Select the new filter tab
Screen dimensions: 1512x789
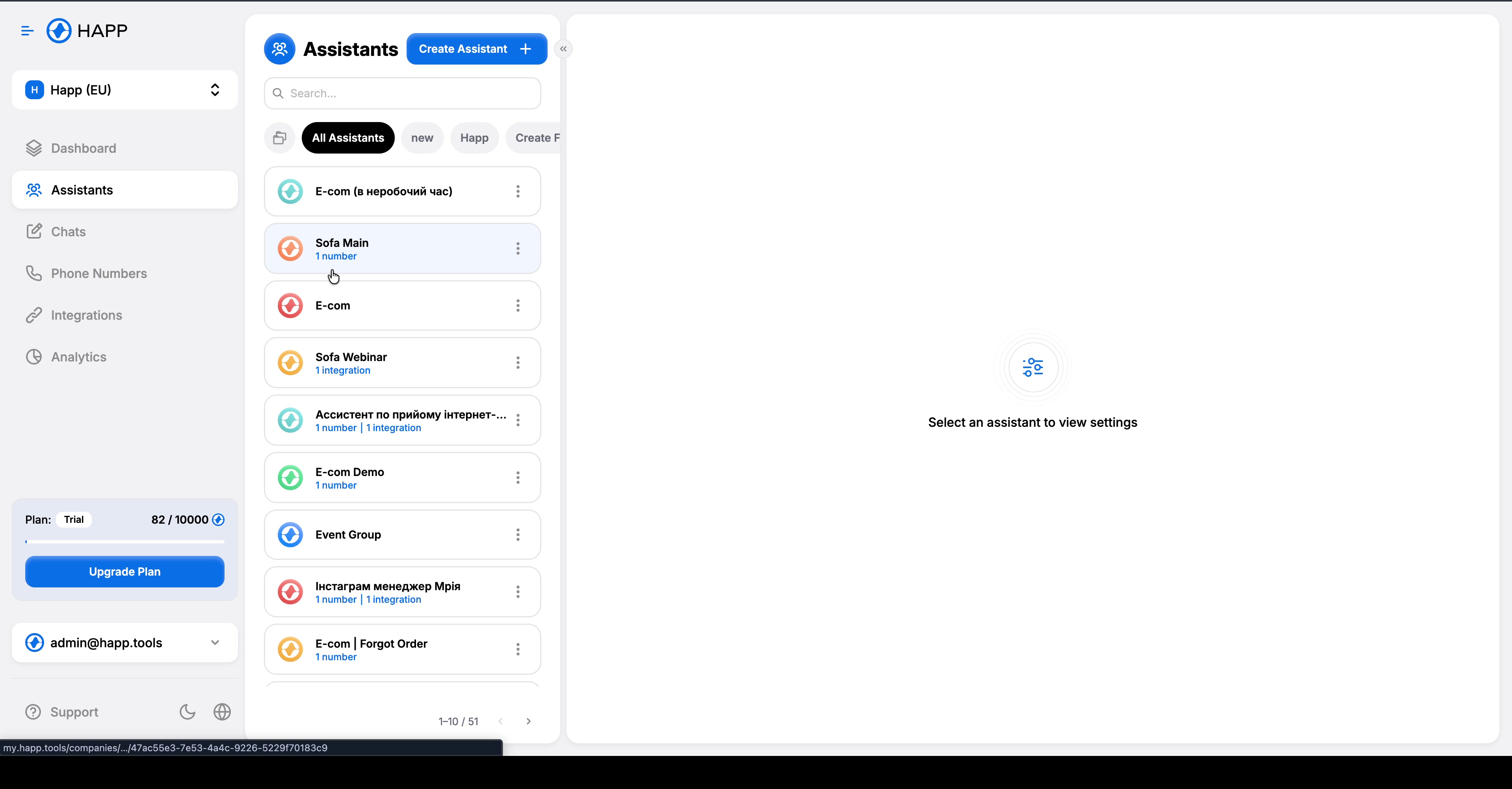click(x=422, y=138)
